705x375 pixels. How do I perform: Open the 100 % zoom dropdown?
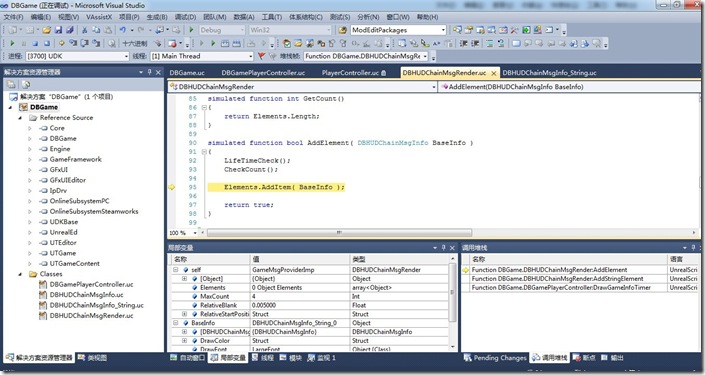pos(183,233)
